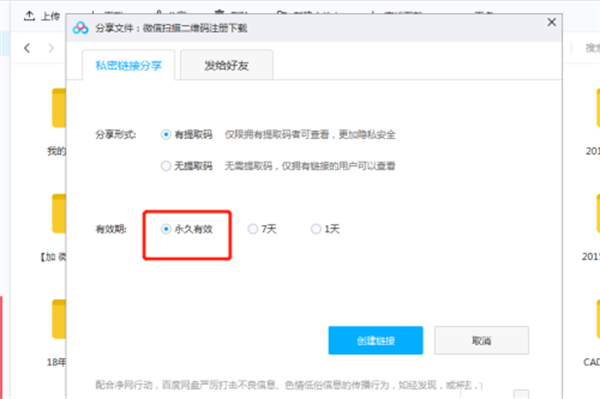Screen dimensions: 600x399
Task: Switch to the 私密链接分享 tab
Action: click(x=129, y=65)
